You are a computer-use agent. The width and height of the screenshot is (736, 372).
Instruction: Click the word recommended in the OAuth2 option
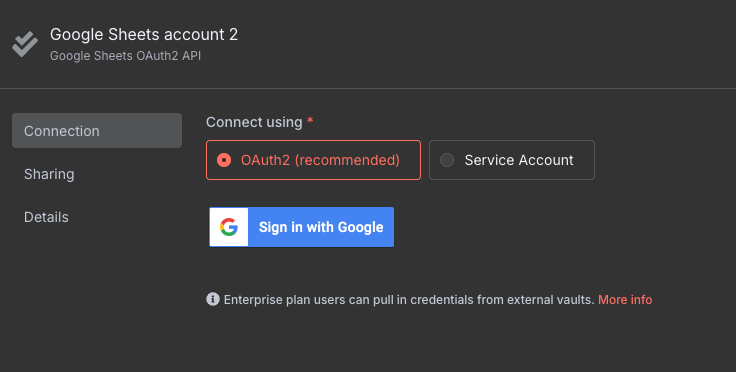pyautogui.click(x=347, y=160)
